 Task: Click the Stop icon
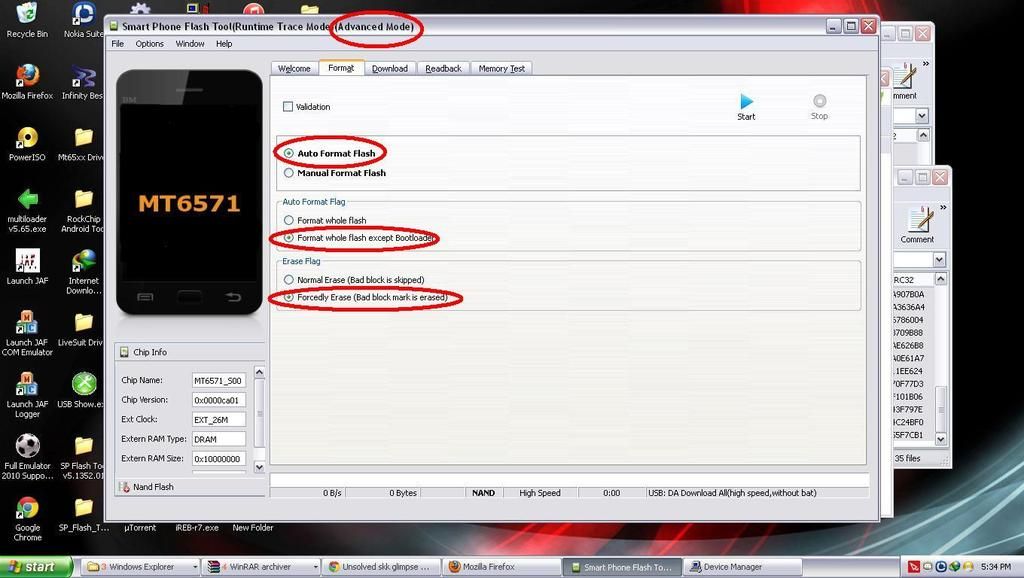point(819,102)
